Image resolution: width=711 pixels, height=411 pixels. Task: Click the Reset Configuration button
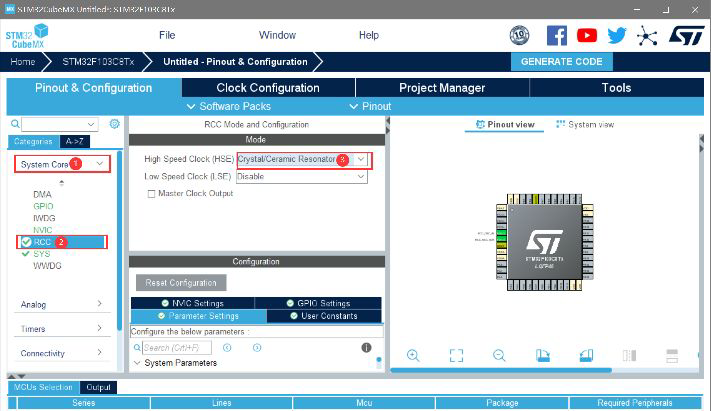tap(181, 283)
